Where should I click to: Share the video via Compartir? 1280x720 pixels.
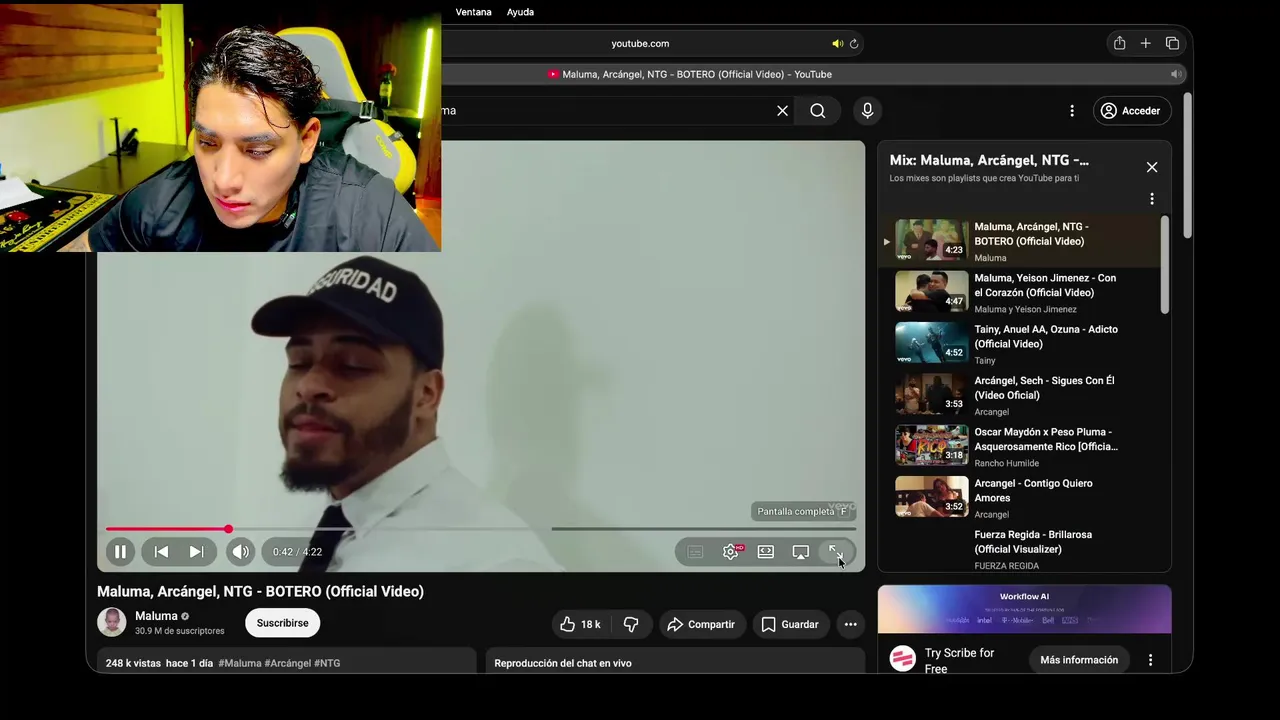click(x=702, y=624)
